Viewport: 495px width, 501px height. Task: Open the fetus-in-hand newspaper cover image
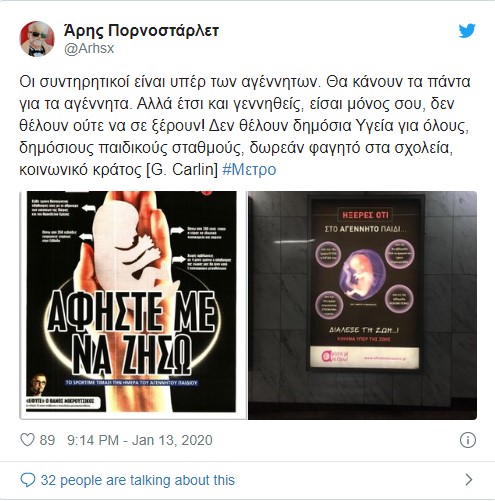[x=132, y=305]
